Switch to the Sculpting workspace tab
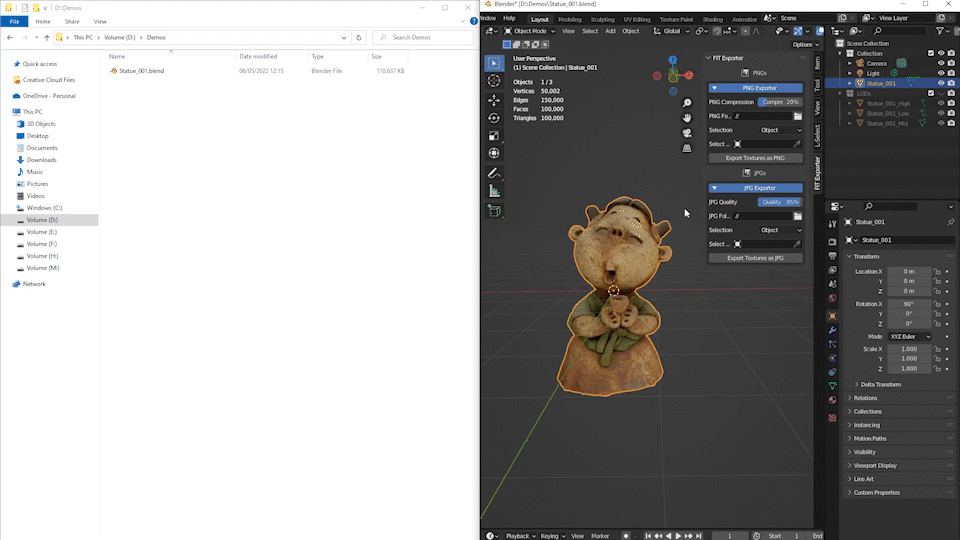This screenshot has width=960, height=540. [x=602, y=19]
